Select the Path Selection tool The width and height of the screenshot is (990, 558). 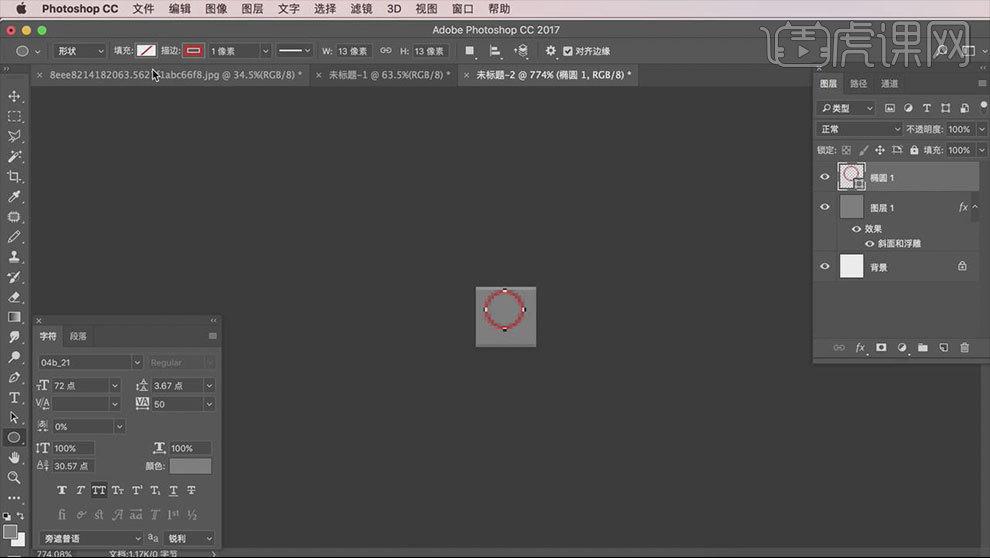pyautogui.click(x=14, y=417)
